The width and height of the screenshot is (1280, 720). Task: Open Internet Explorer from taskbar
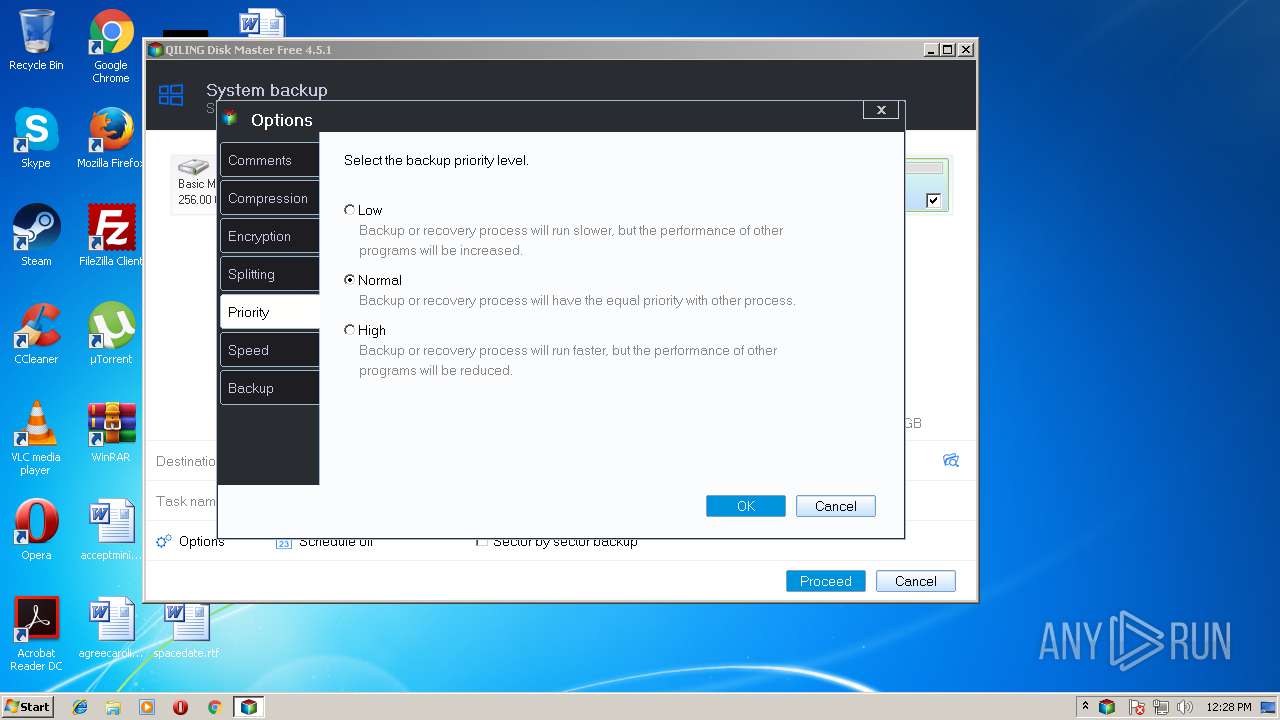click(80, 707)
